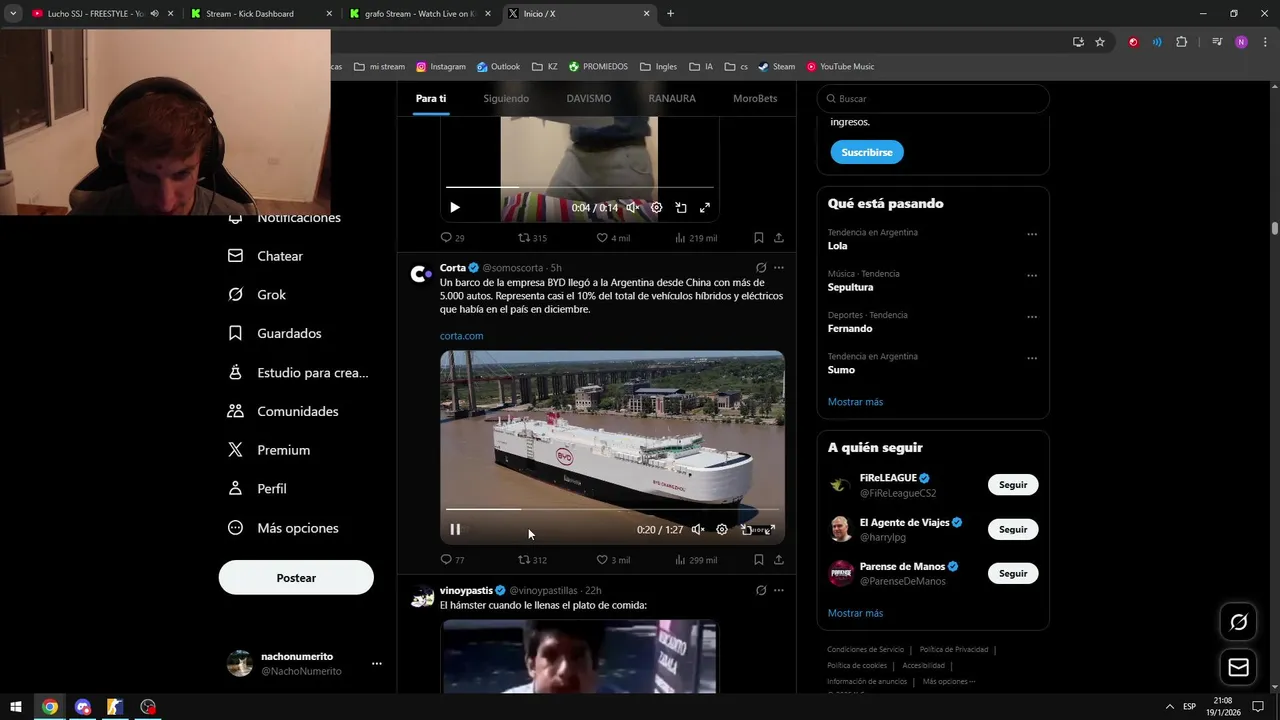Open more options for Sumo trend
The width and height of the screenshot is (1280, 720).
tap(1032, 358)
